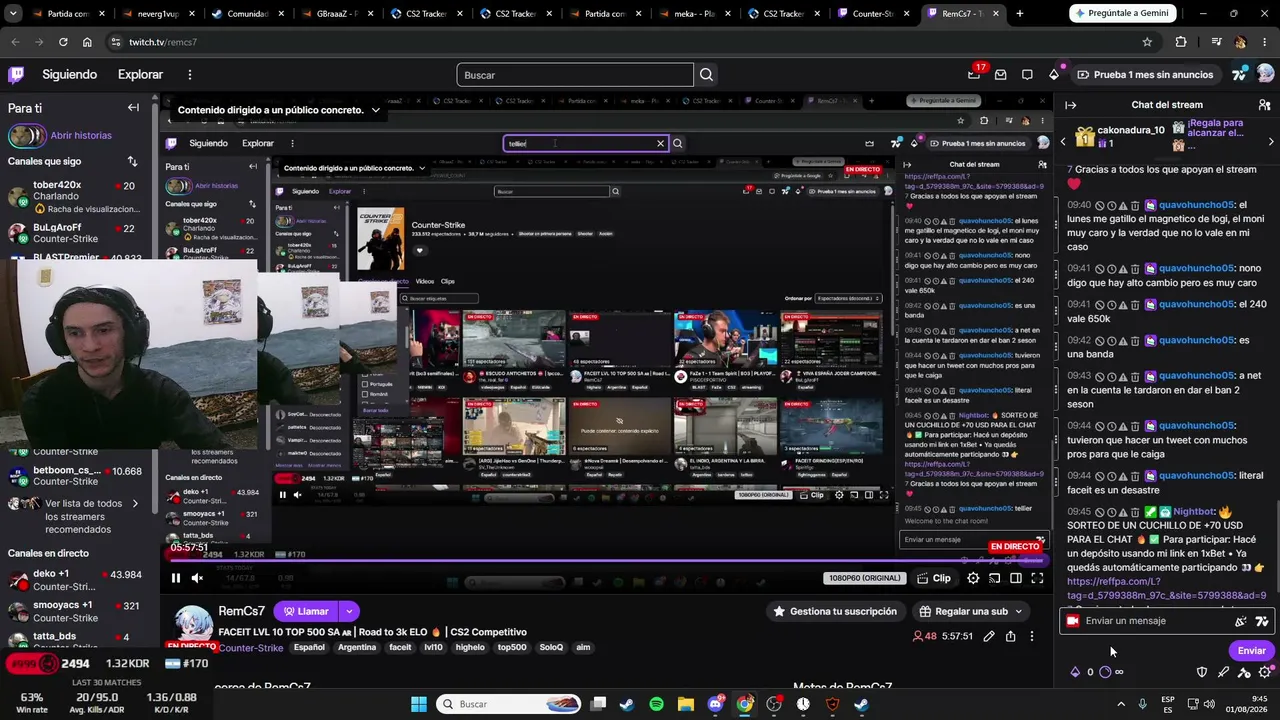The image size is (1280, 720).
Task: Click the Argentina tag
Action: [x=357, y=648]
